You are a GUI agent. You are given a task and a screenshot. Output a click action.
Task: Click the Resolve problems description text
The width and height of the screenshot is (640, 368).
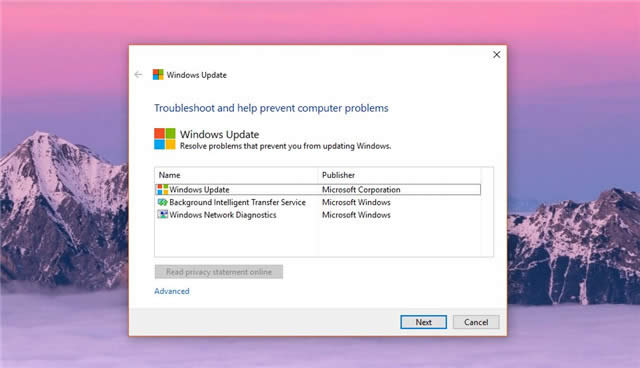coord(285,146)
